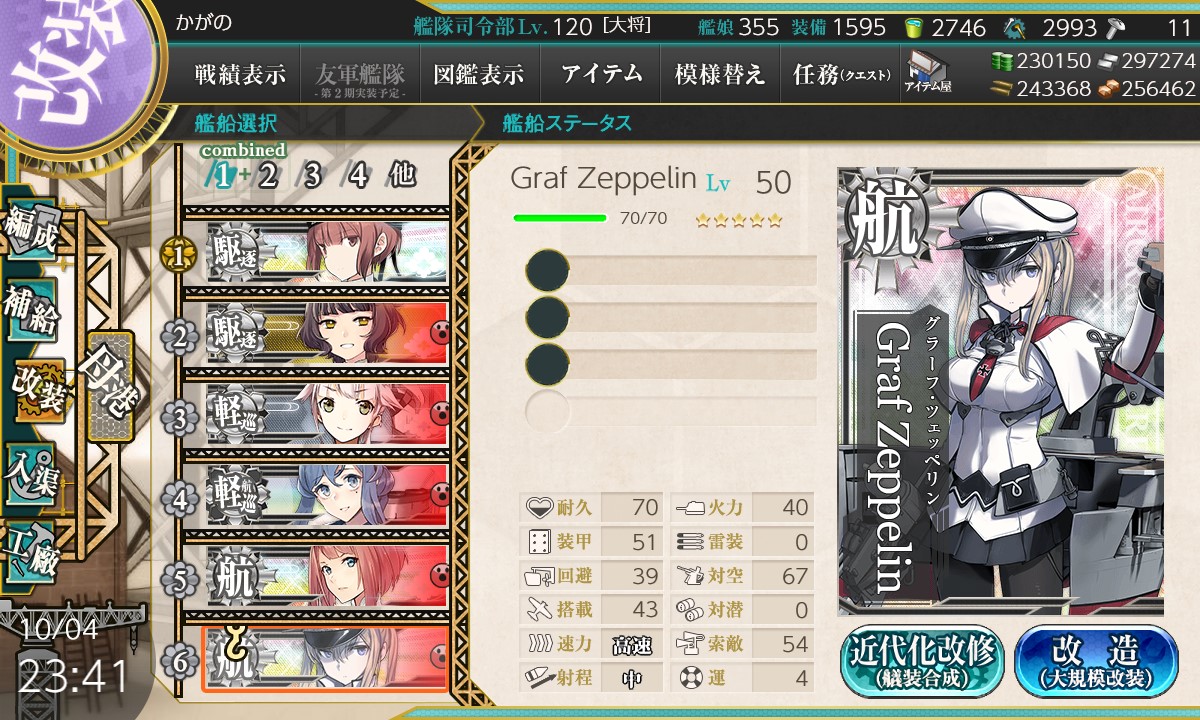The height and width of the screenshot is (720, 1200).
Task: Open 戦績表示 records menu
Action: 240,74
